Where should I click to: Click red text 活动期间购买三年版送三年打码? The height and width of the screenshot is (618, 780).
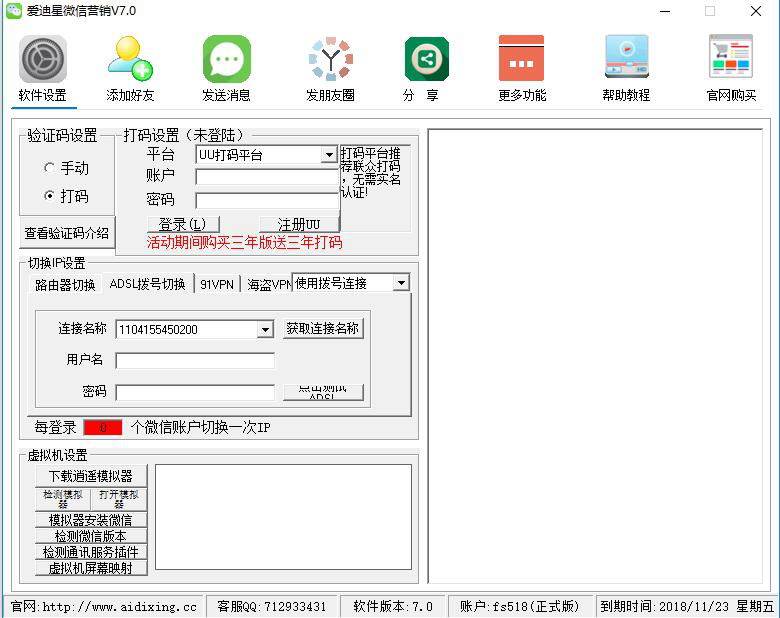point(245,243)
